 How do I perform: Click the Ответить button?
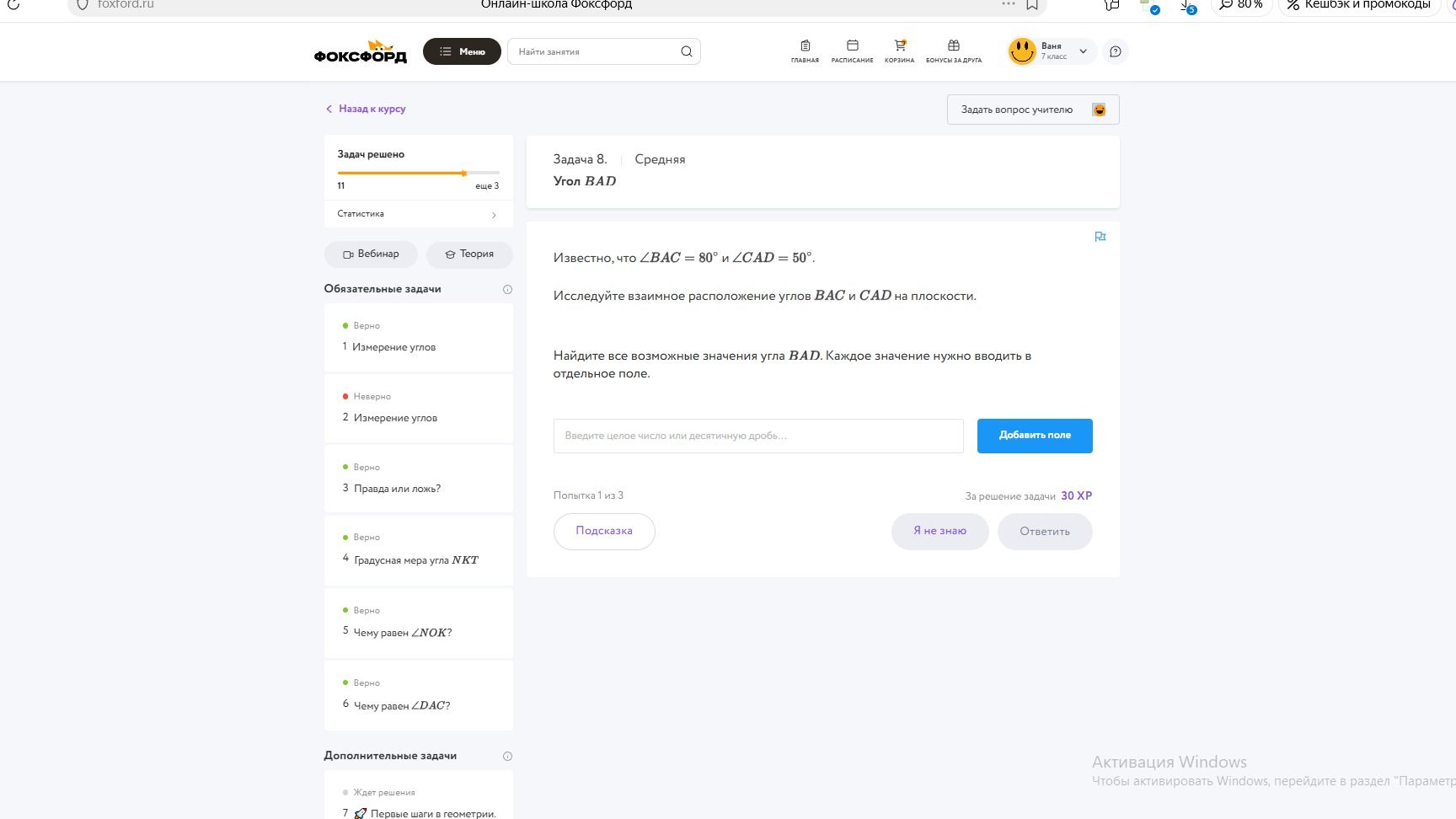[1045, 531]
